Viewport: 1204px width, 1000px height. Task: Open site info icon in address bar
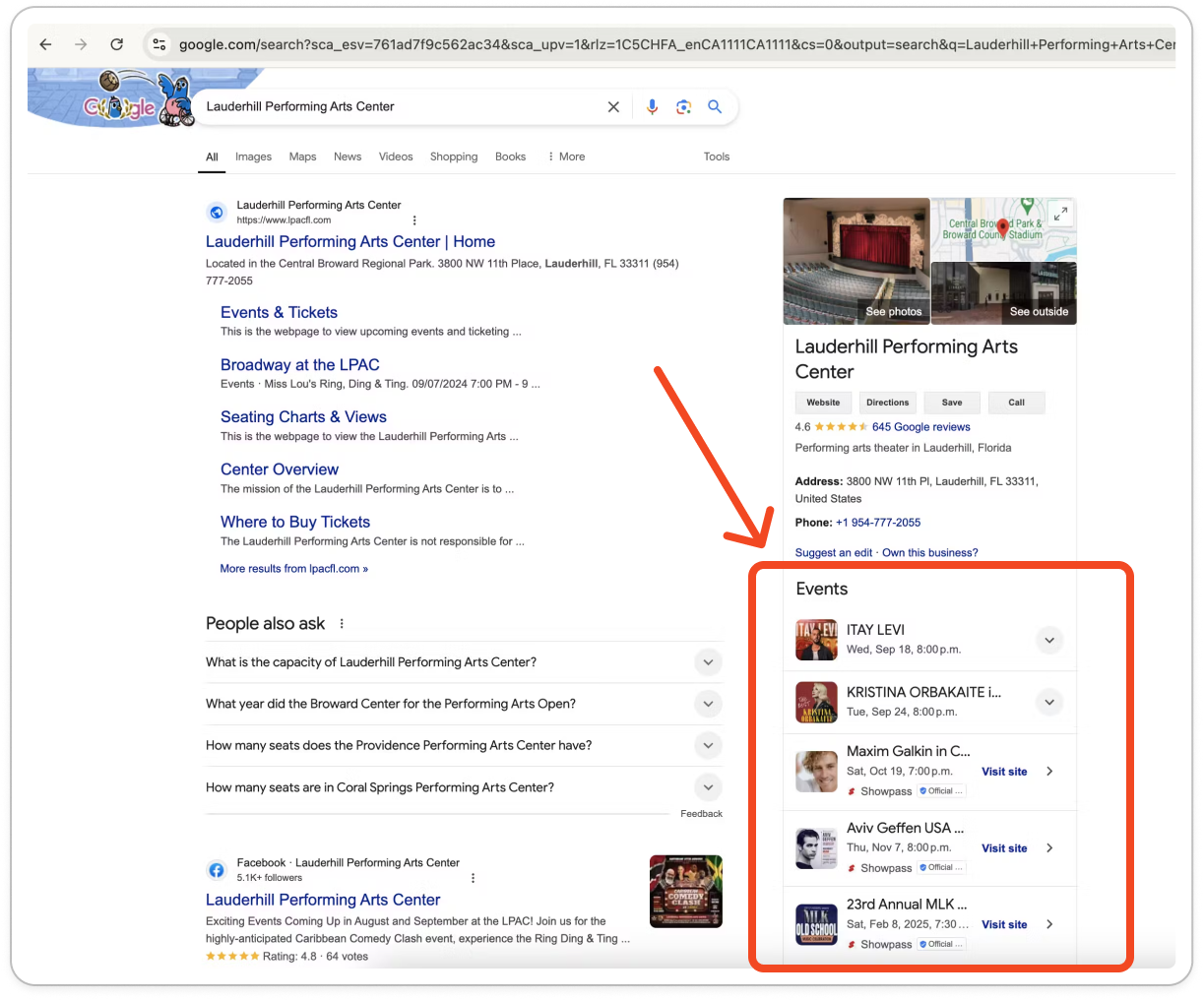pos(158,44)
